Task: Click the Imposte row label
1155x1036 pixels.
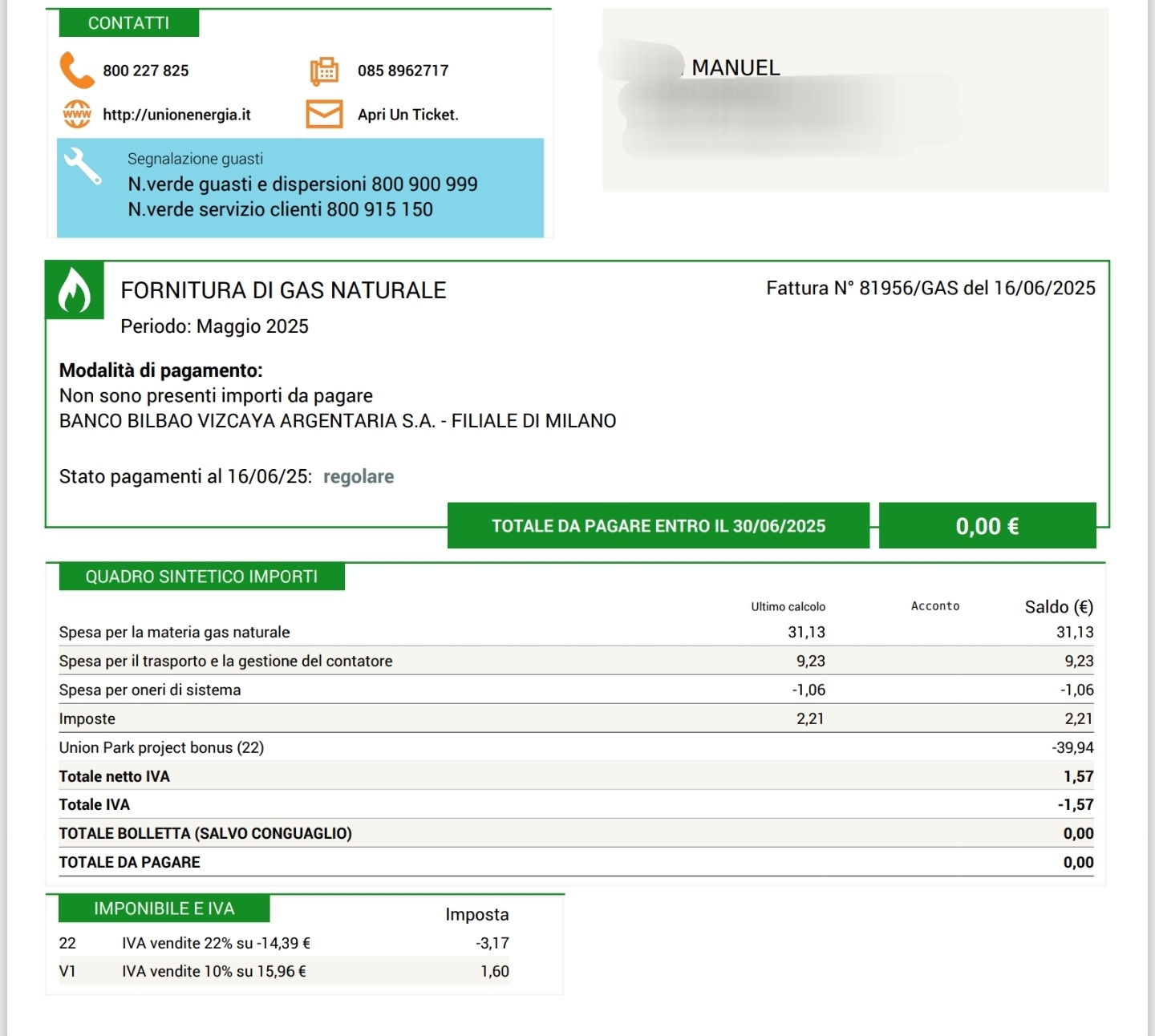Action: click(x=87, y=718)
